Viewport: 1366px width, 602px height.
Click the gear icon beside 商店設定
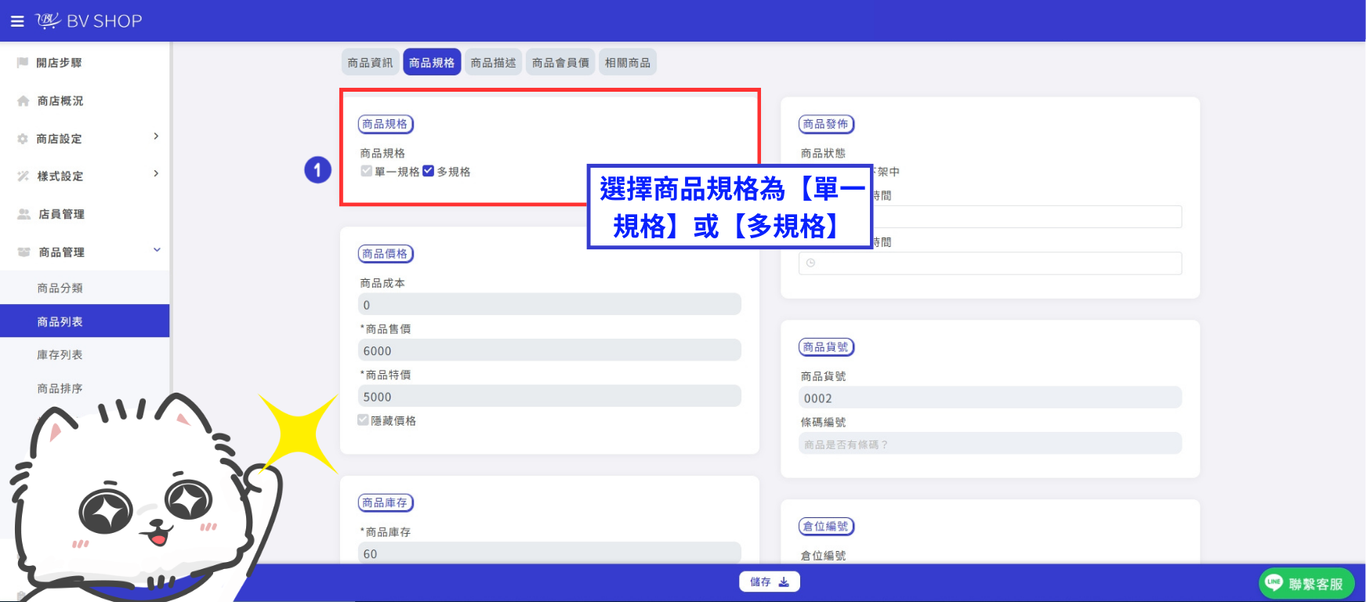(x=22, y=139)
